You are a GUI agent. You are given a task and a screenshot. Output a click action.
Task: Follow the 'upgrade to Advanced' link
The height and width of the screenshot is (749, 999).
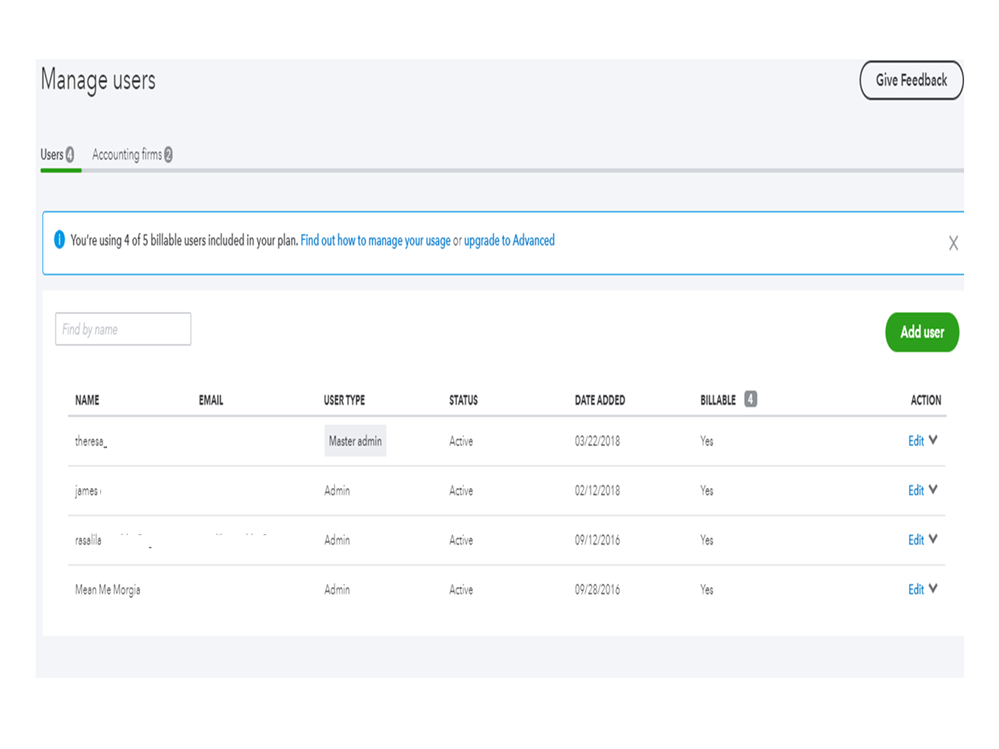click(x=509, y=241)
